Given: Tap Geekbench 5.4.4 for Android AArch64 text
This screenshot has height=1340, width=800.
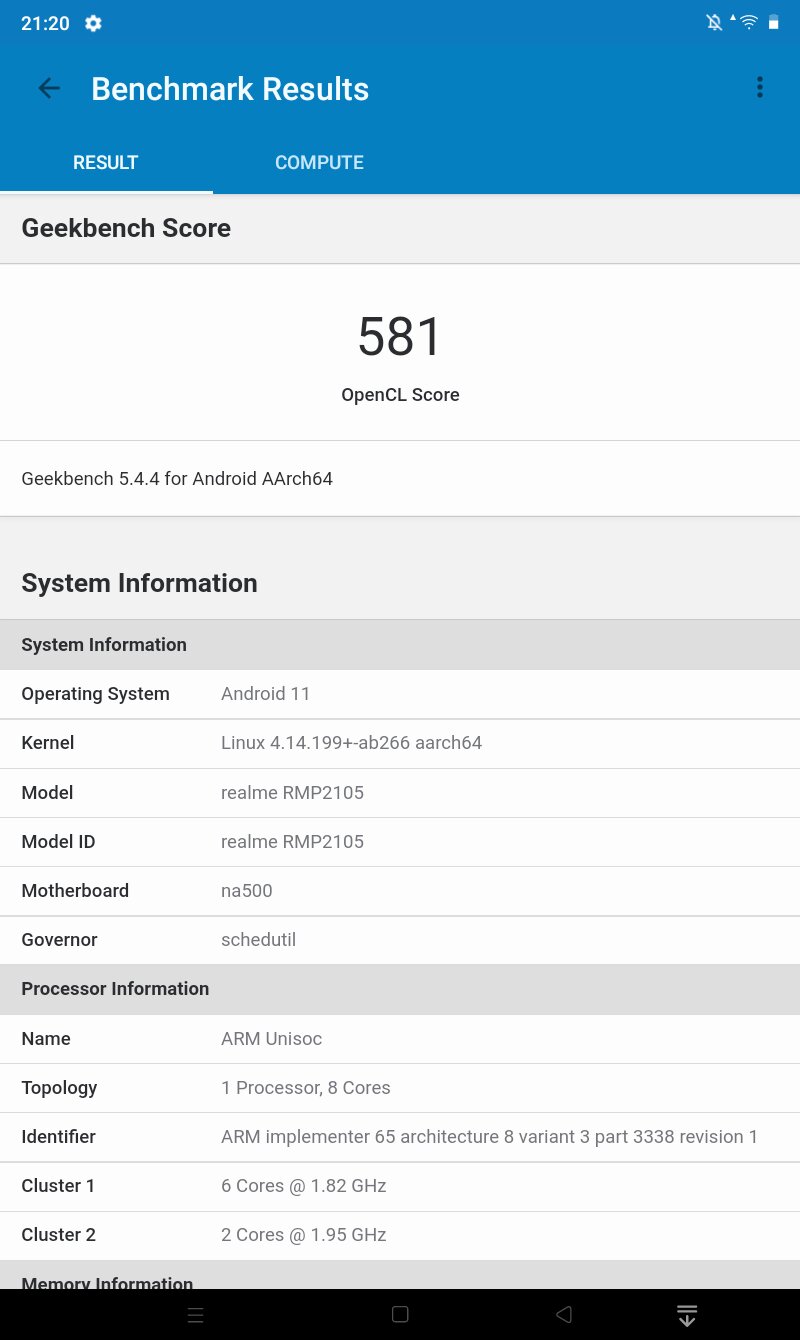Looking at the screenshot, I should point(177,479).
